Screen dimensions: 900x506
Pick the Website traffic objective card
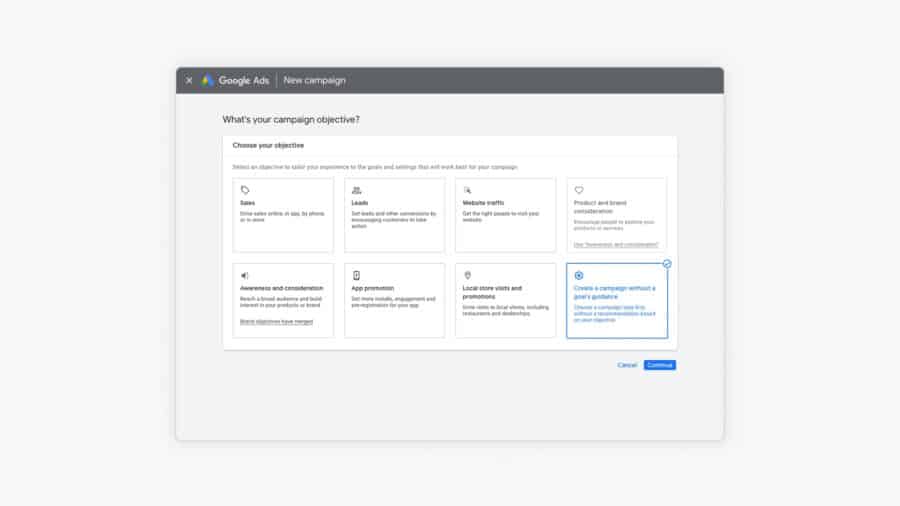pyautogui.click(x=505, y=215)
